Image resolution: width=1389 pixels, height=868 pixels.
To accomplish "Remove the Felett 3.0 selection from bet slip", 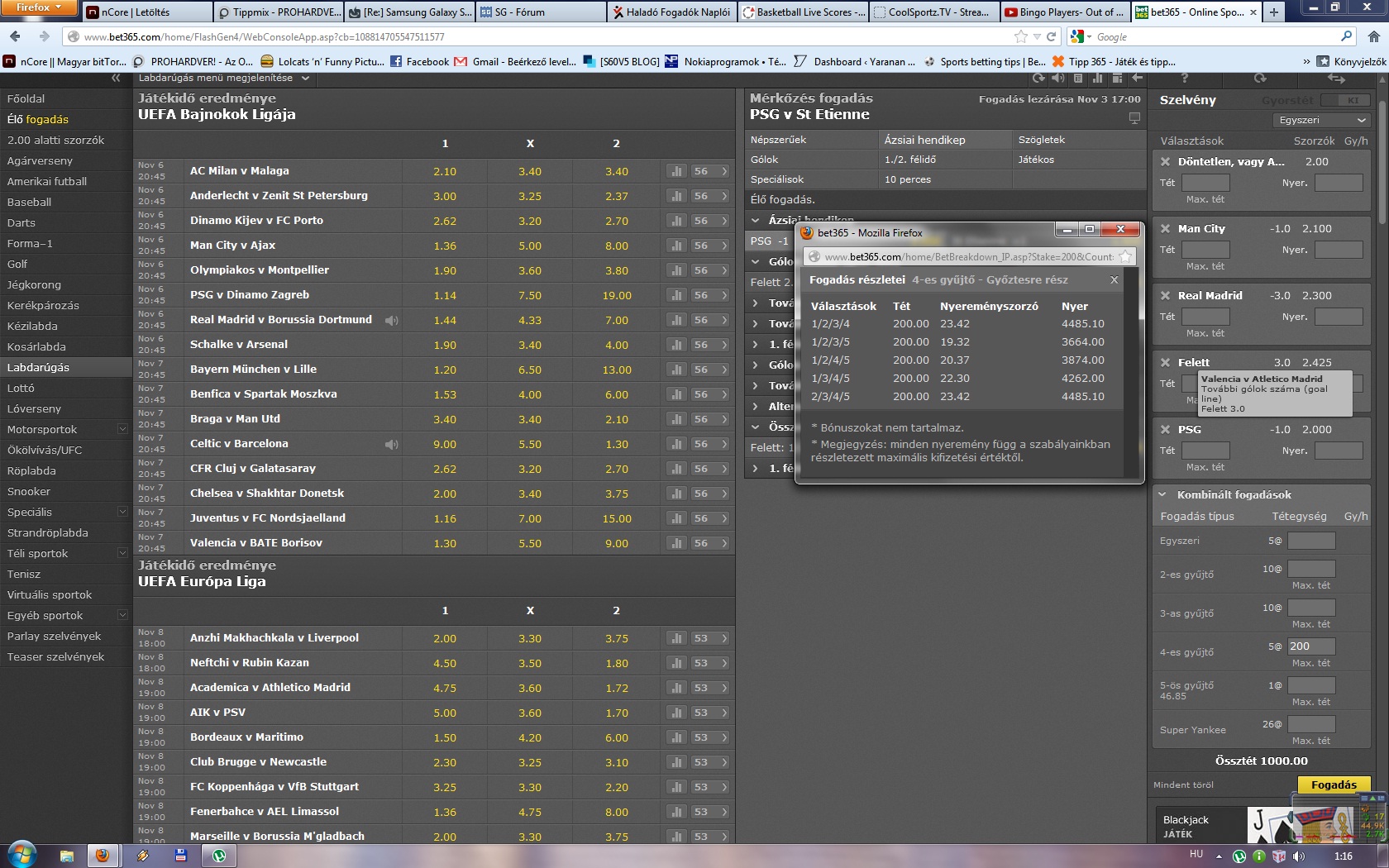I will tap(1165, 363).
